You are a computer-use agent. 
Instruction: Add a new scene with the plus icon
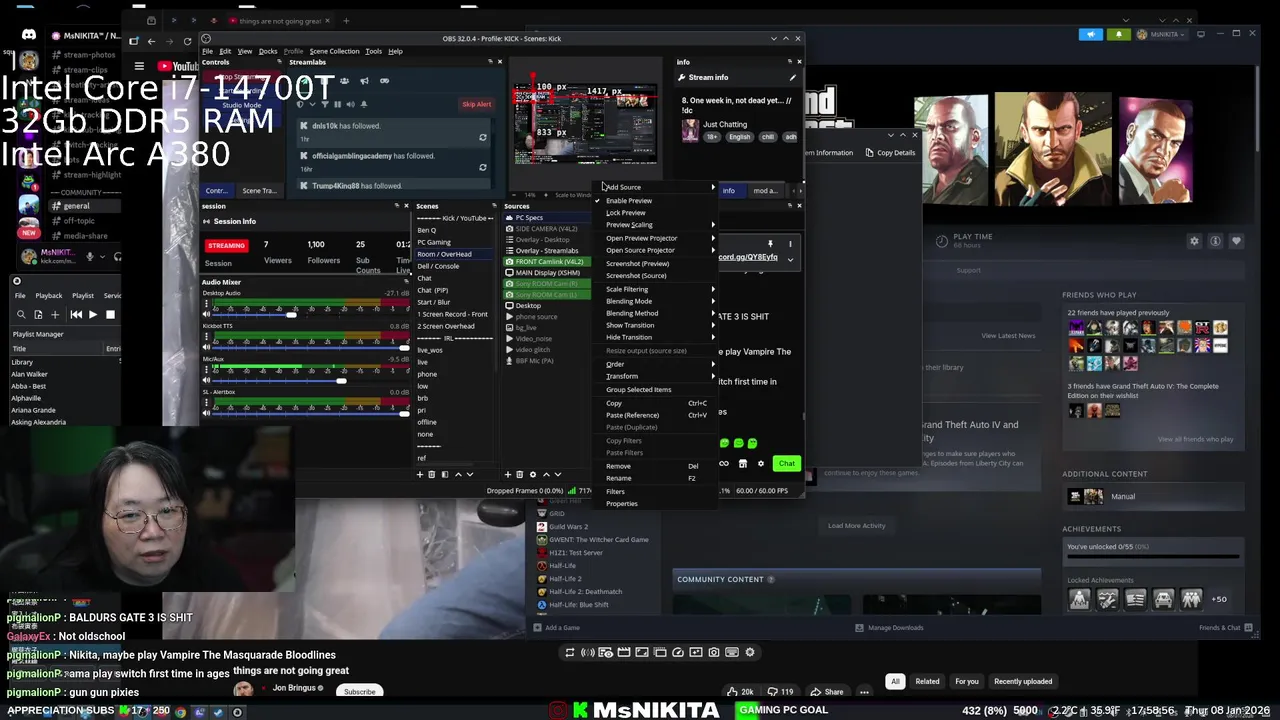(420, 474)
